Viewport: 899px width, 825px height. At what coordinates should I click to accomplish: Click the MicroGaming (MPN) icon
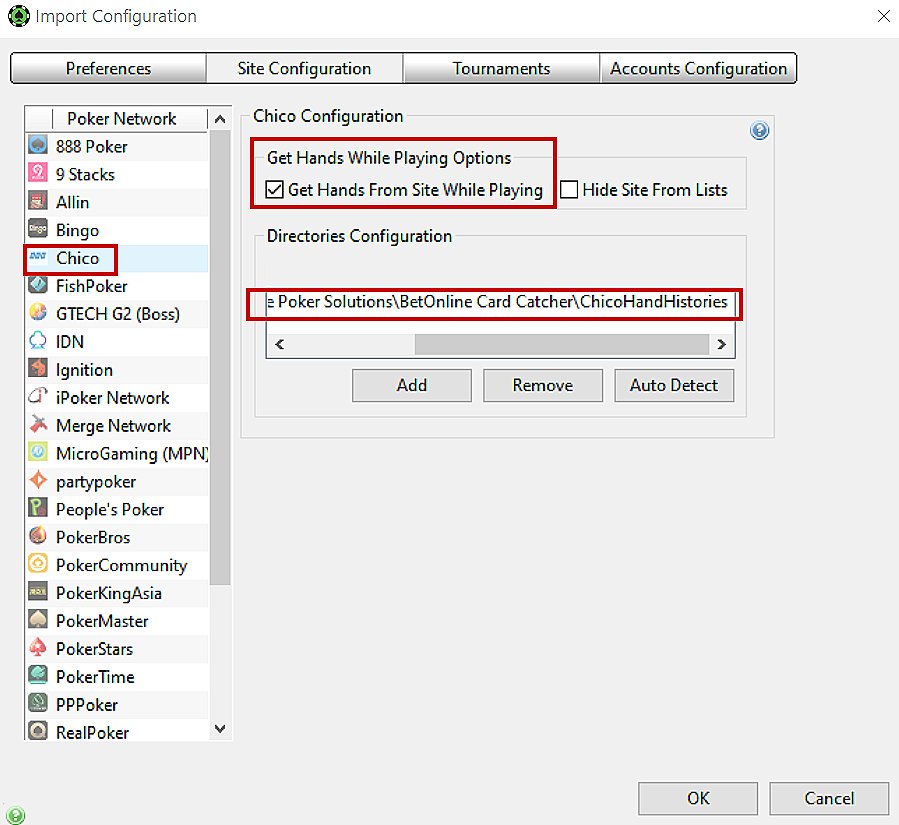(38, 453)
